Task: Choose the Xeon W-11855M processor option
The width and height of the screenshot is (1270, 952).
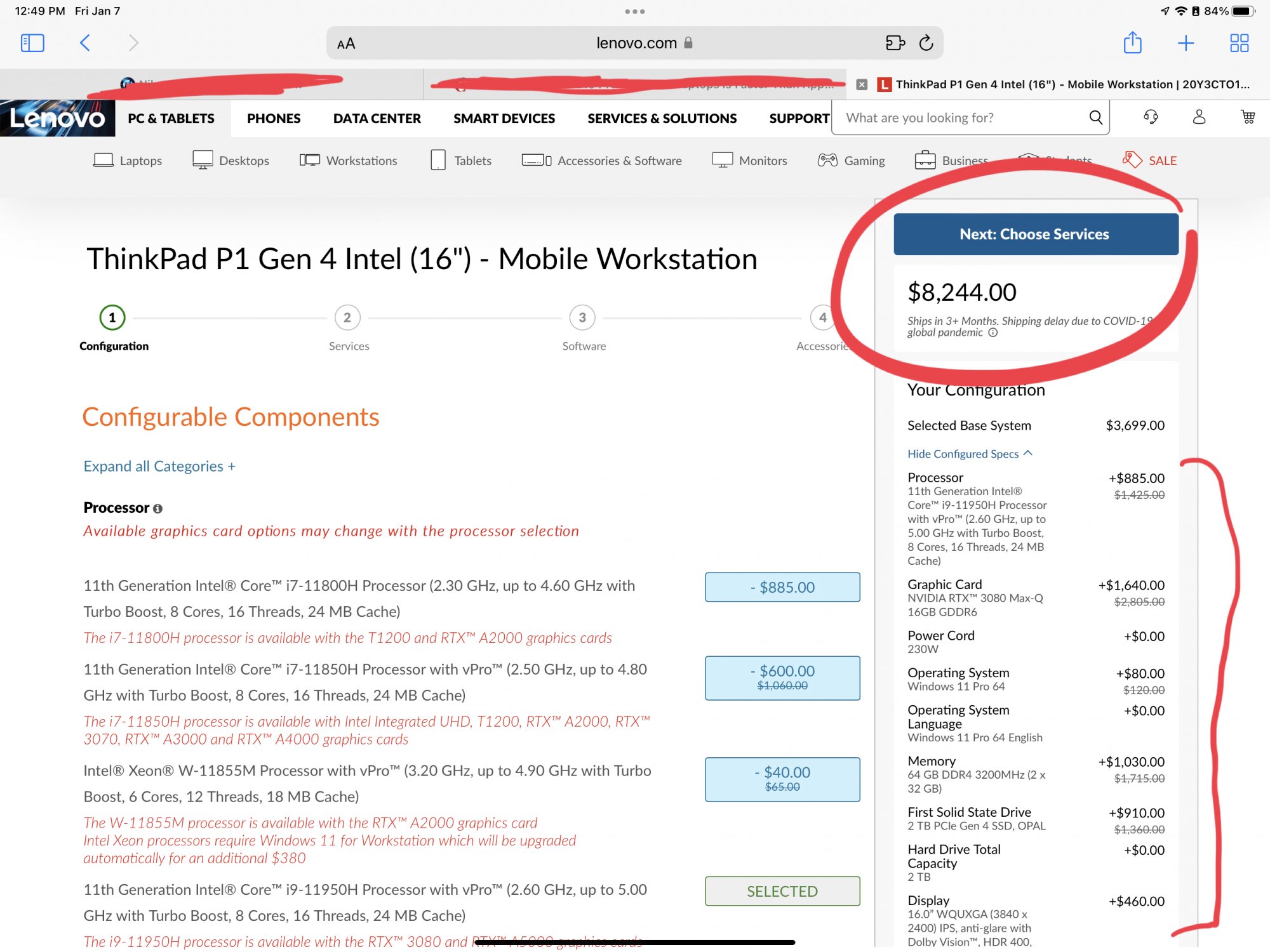Action: [x=782, y=779]
